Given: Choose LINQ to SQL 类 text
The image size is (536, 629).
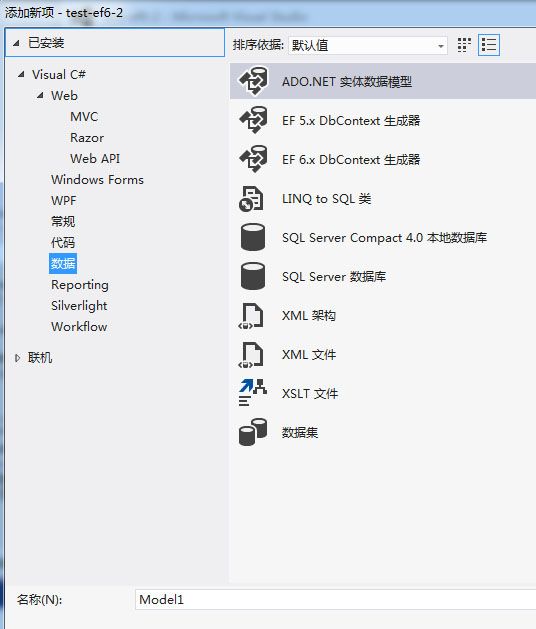Looking at the screenshot, I should pos(327,198).
